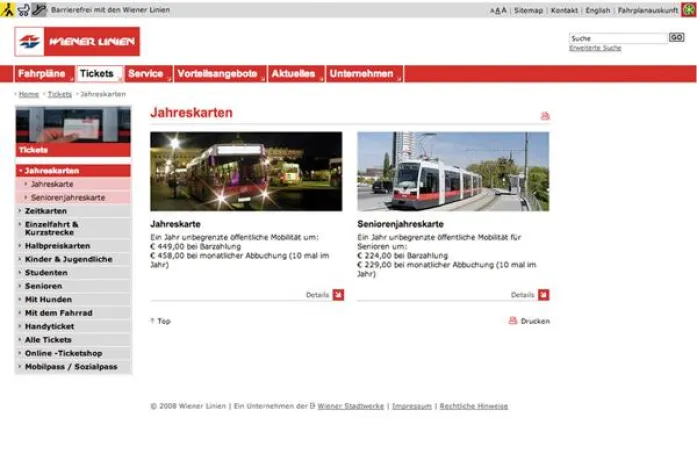Screen dimensions: 697x475
Task: Open the Alle Tickets sidebar item
Action: coord(73,339)
